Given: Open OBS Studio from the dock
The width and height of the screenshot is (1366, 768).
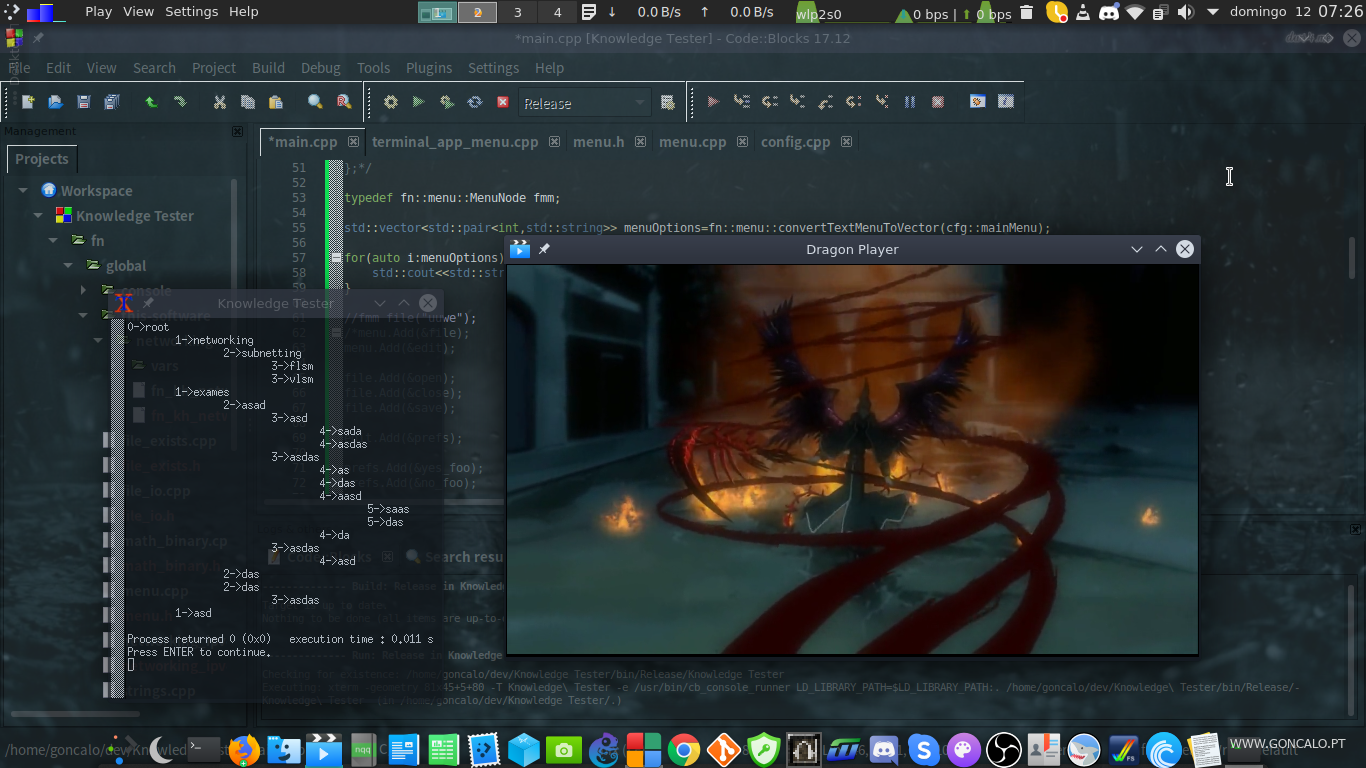Looking at the screenshot, I should click(x=1003, y=749).
